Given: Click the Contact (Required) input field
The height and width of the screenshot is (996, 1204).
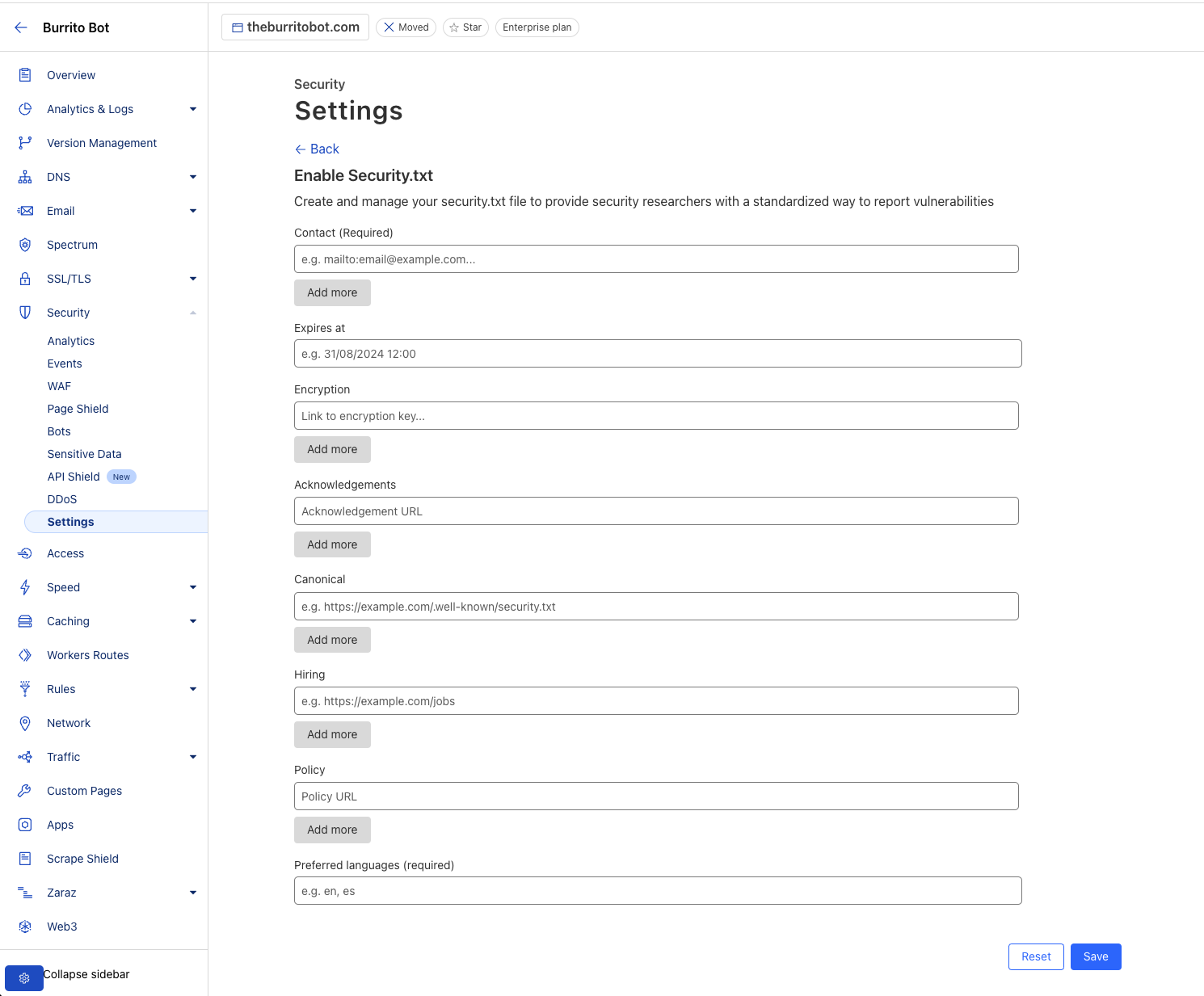Looking at the screenshot, I should point(656,259).
